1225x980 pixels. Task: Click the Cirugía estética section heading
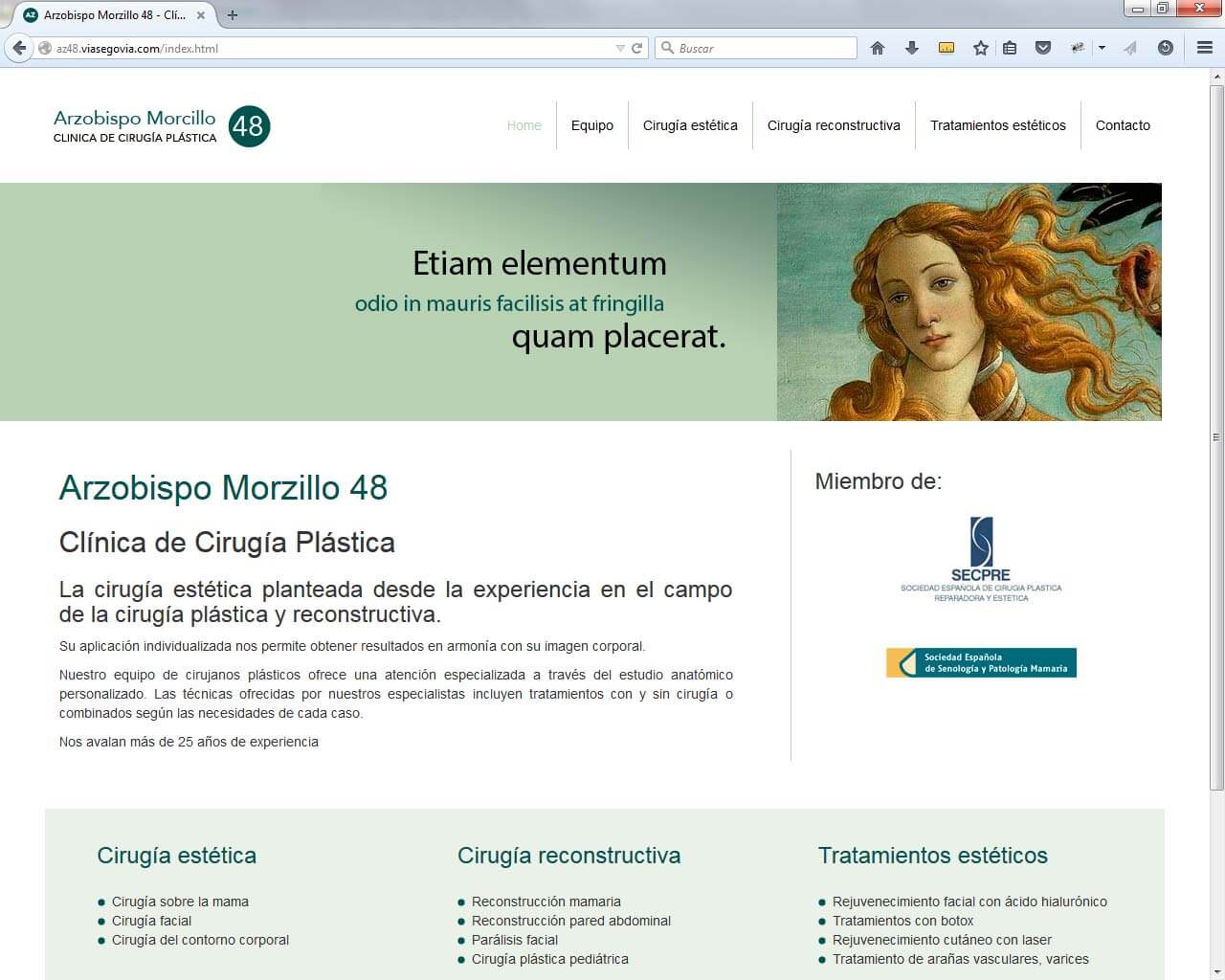point(177,856)
